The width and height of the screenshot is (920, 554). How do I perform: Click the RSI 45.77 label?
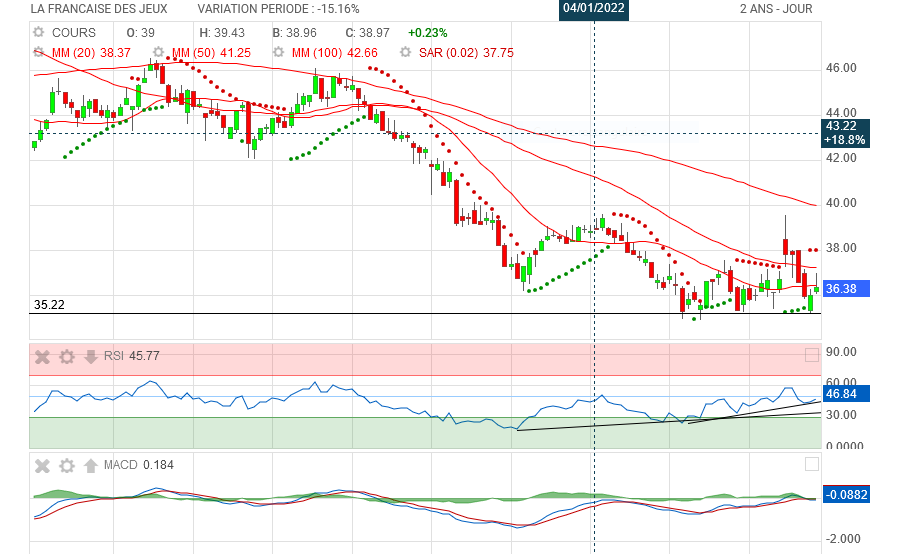point(131,356)
